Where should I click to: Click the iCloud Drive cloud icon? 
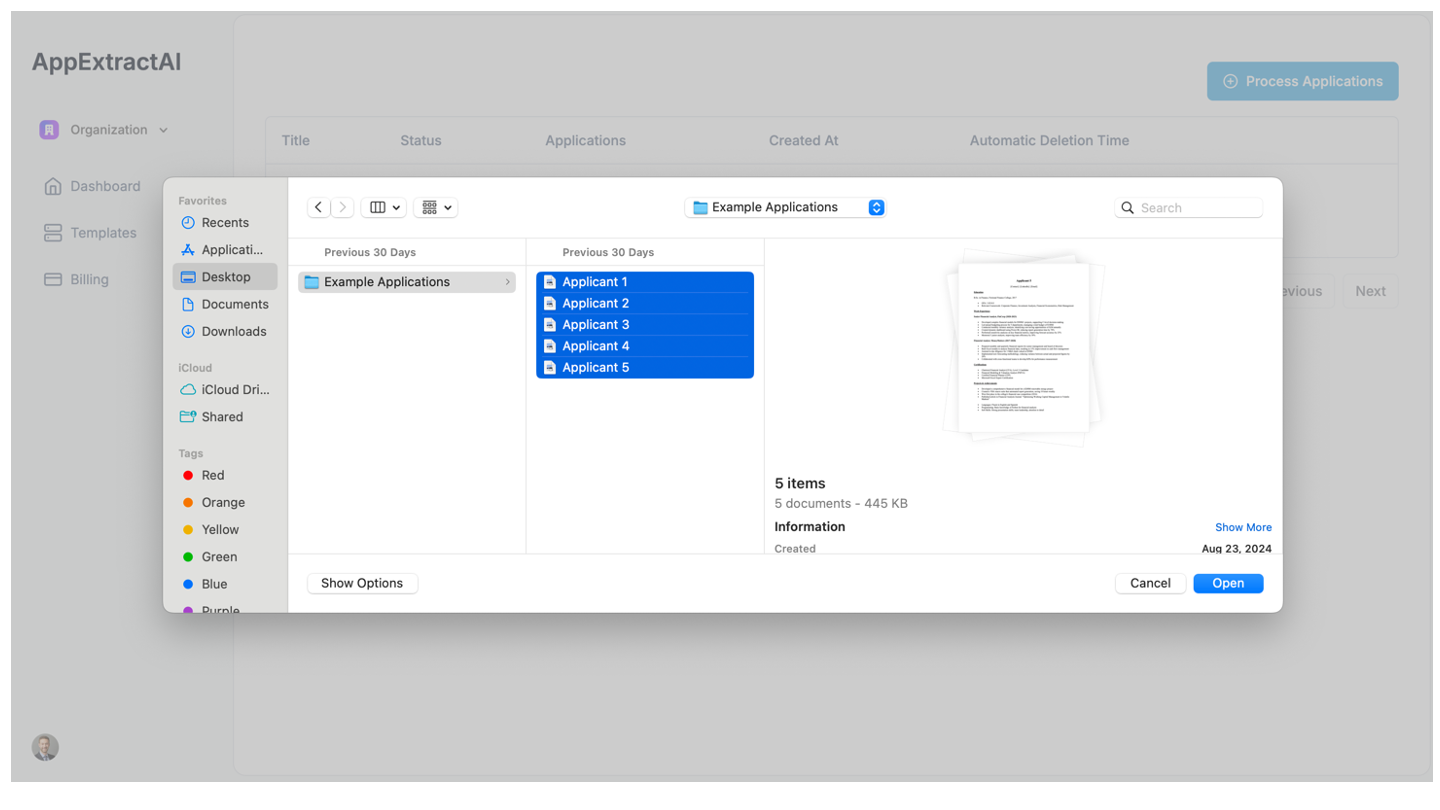(188, 390)
